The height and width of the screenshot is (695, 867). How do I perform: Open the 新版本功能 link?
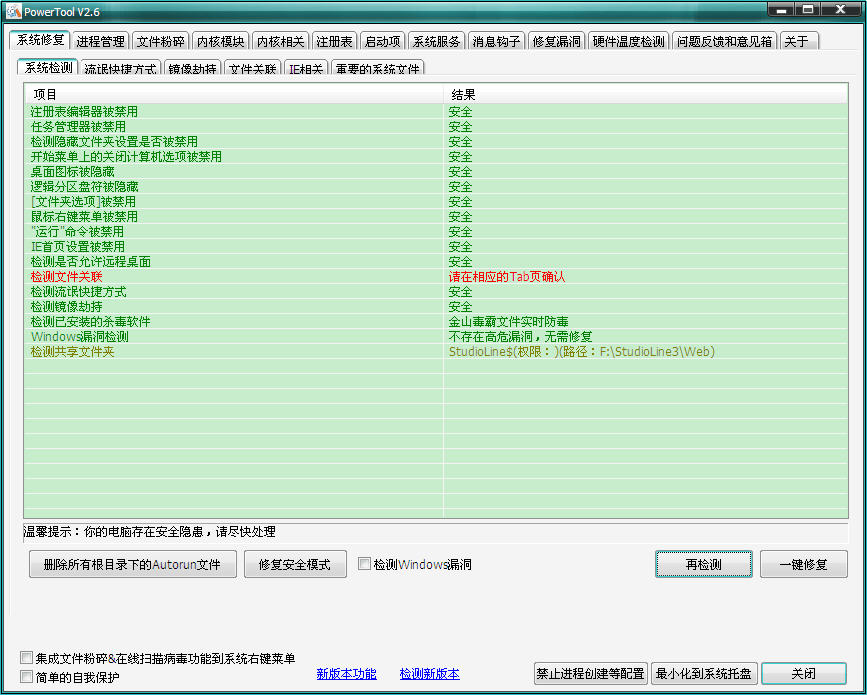pyautogui.click(x=347, y=673)
